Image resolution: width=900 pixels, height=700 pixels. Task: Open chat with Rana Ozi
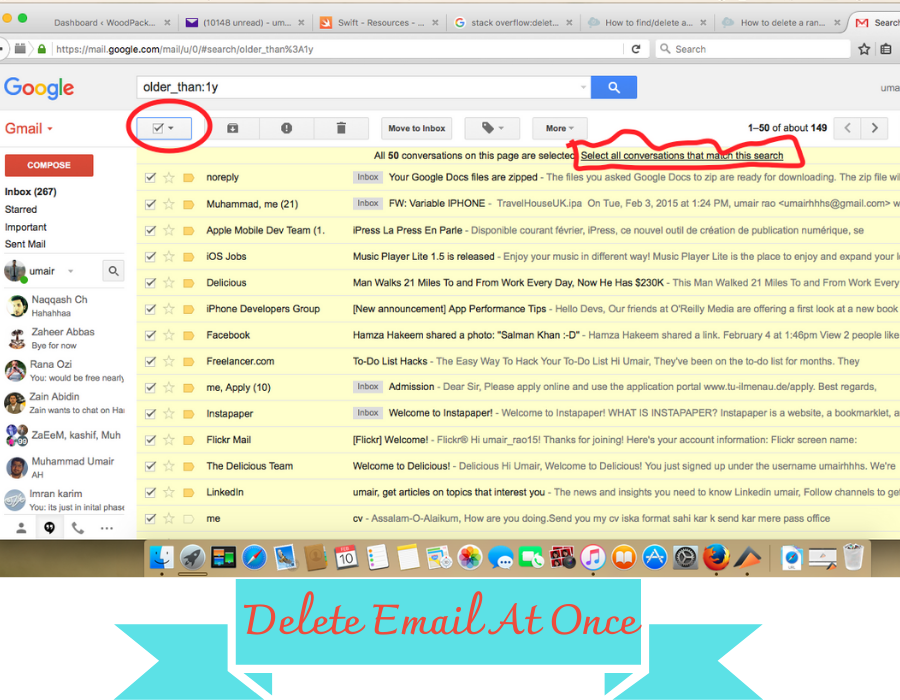[x=63, y=371]
